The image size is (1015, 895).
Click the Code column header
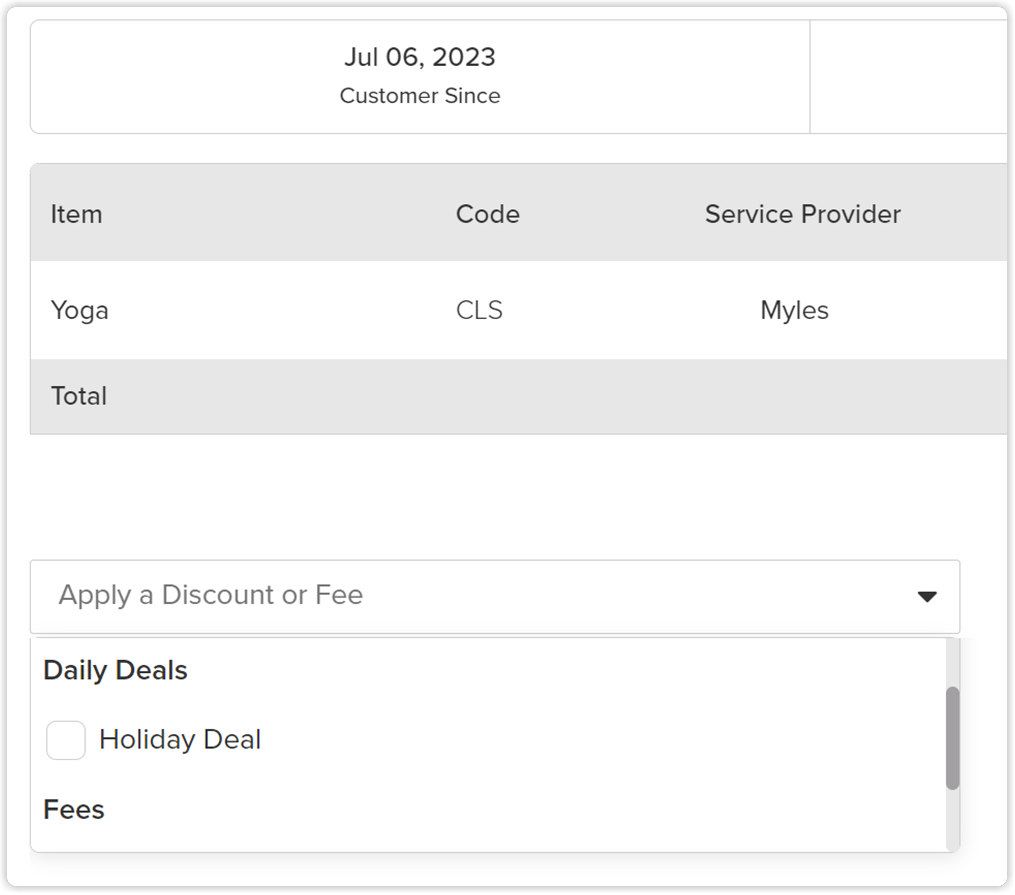click(487, 214)
